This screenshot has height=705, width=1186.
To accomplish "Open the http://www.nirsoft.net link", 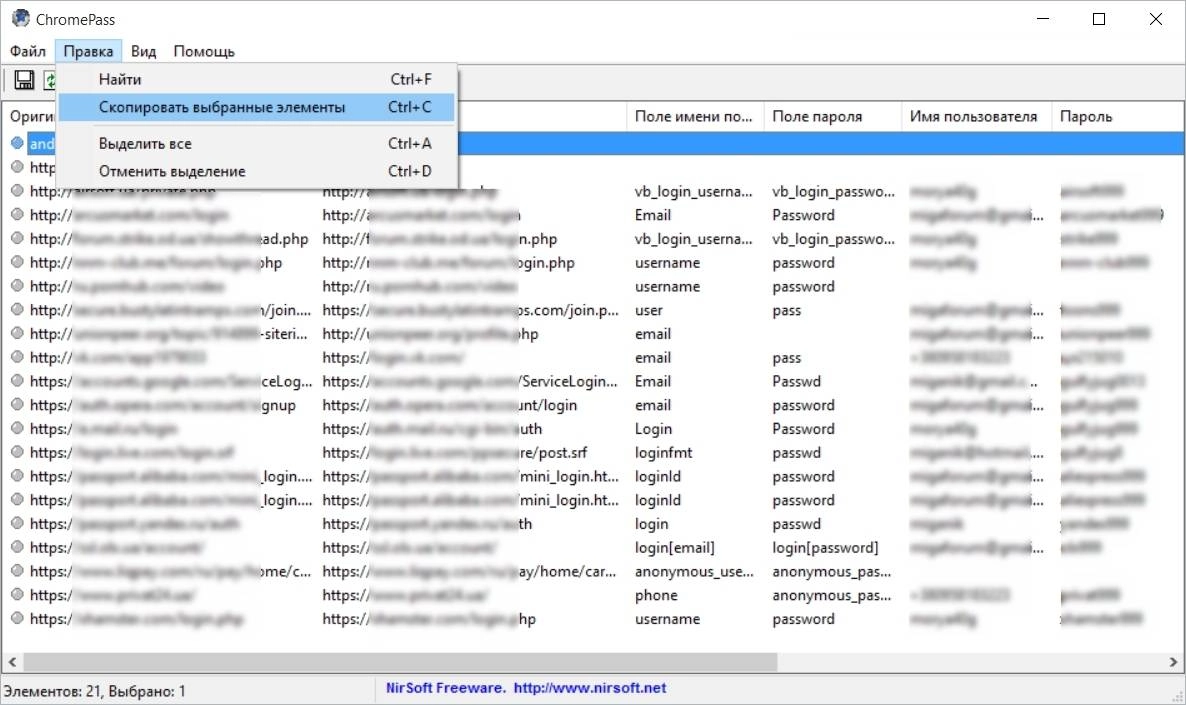I will 590,688.
